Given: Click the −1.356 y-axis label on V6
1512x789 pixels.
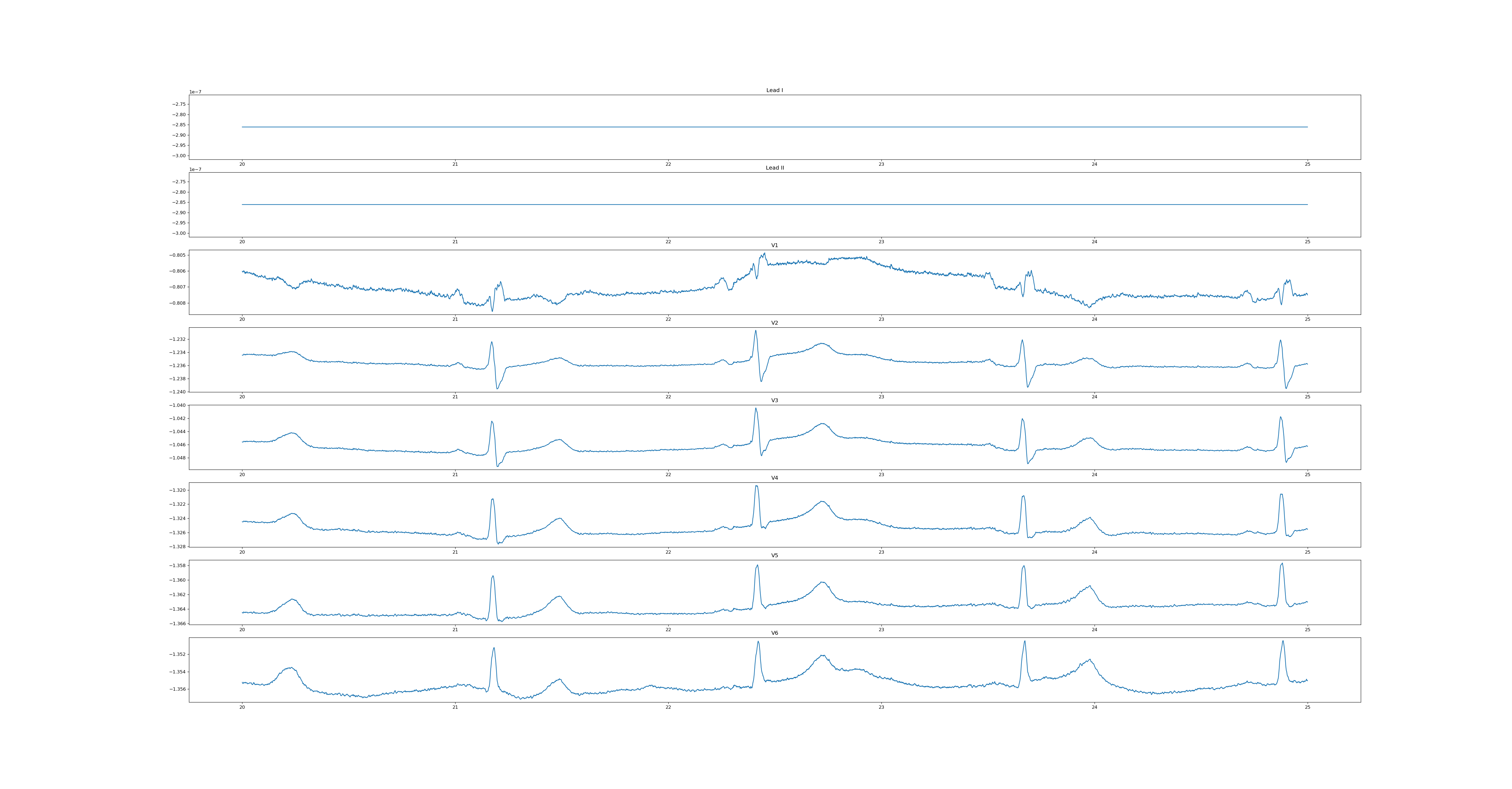Looking at the screenshot, I should coord(177,689).
